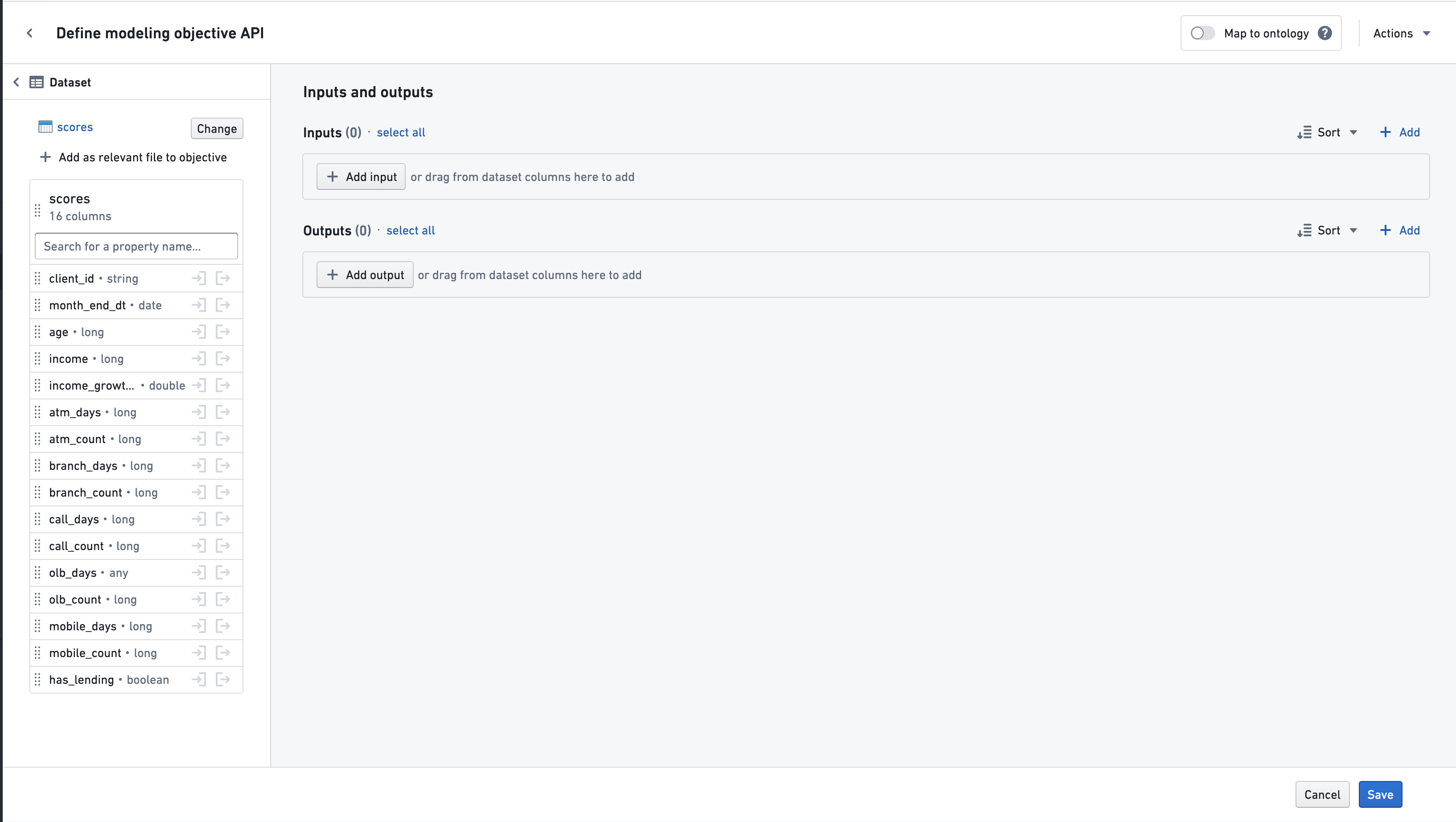
Task: Toggle the Map to ontology switch
Action: coord(1201,33)
